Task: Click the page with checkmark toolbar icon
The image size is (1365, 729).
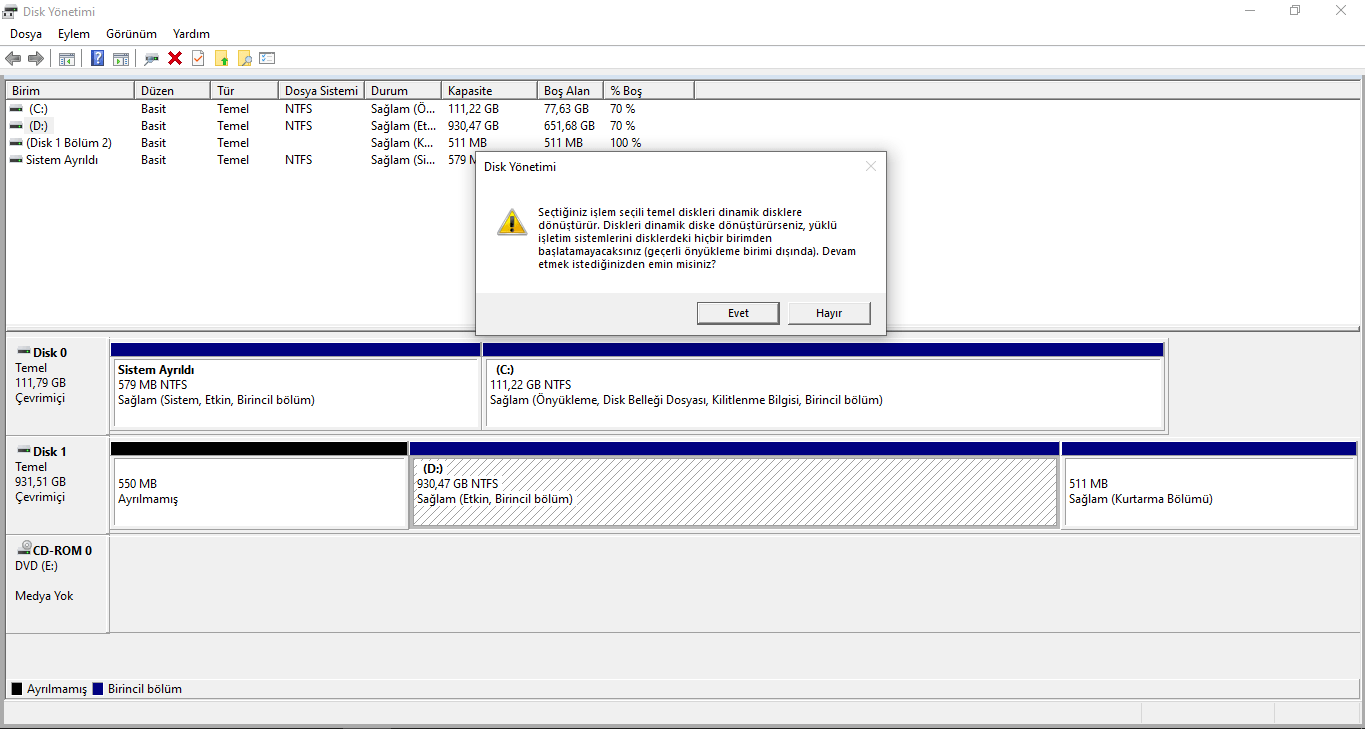Action: [198, 58]
